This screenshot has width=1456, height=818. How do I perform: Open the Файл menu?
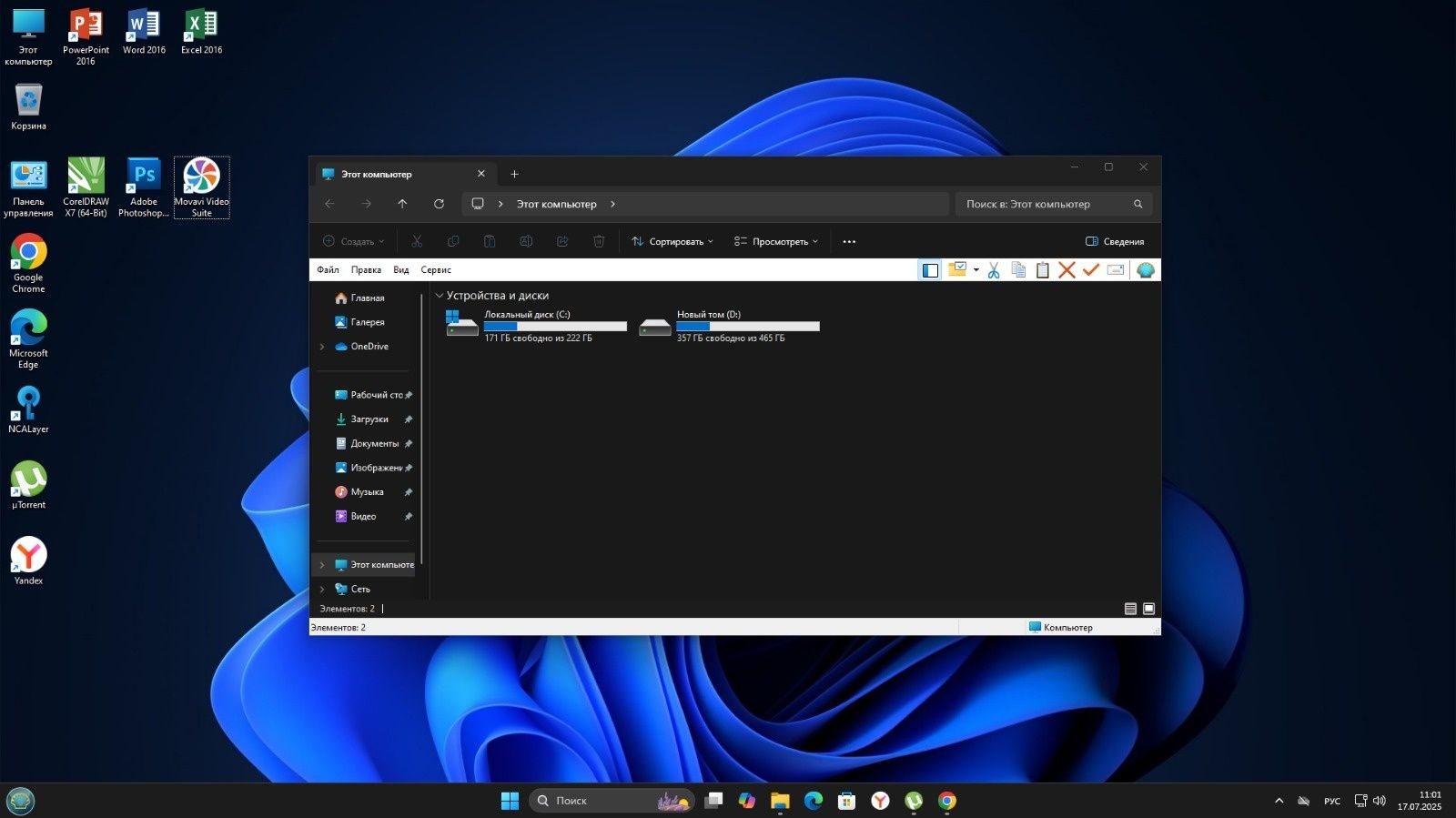328,270
